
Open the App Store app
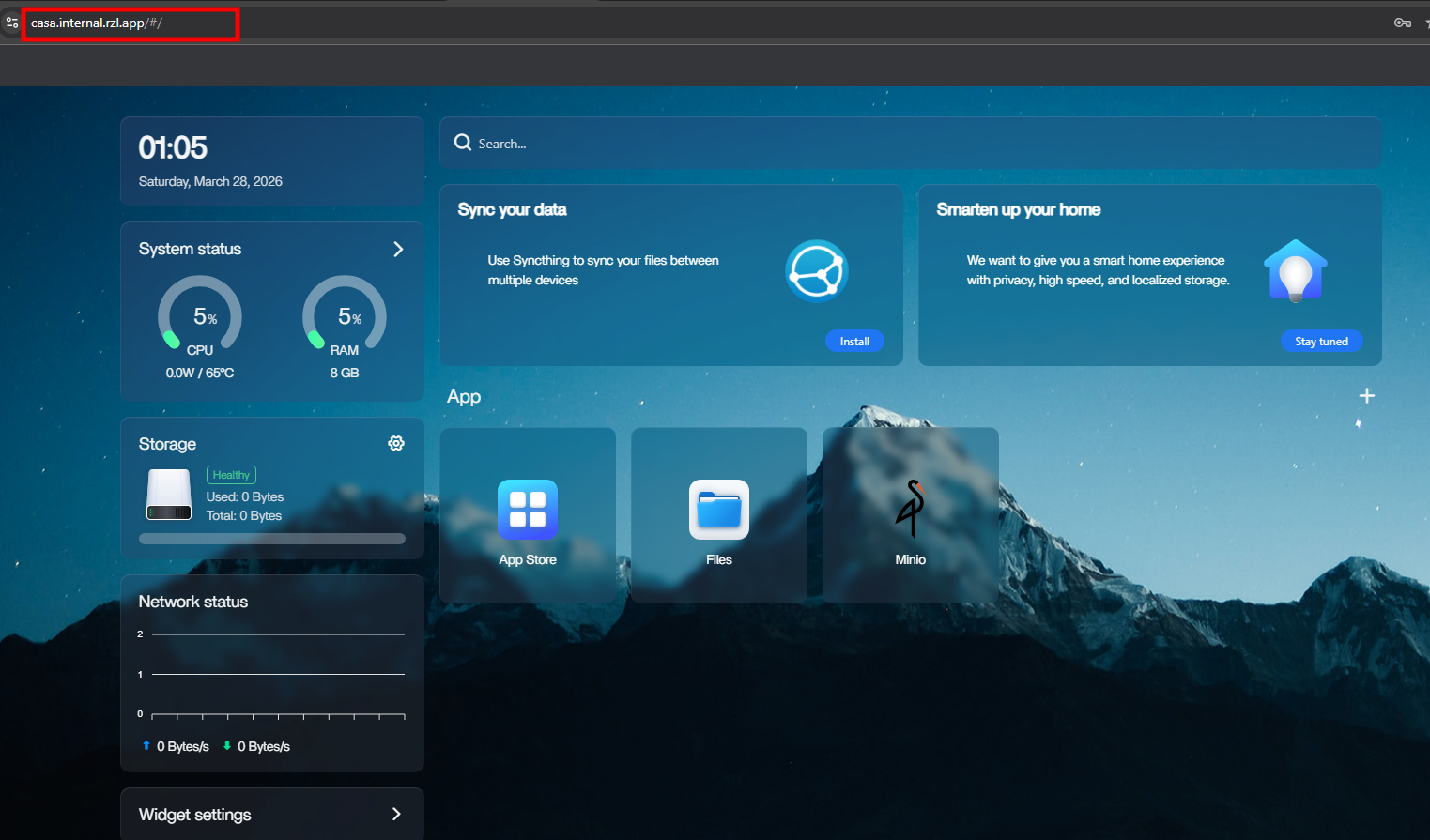click(x=527, y=510)
